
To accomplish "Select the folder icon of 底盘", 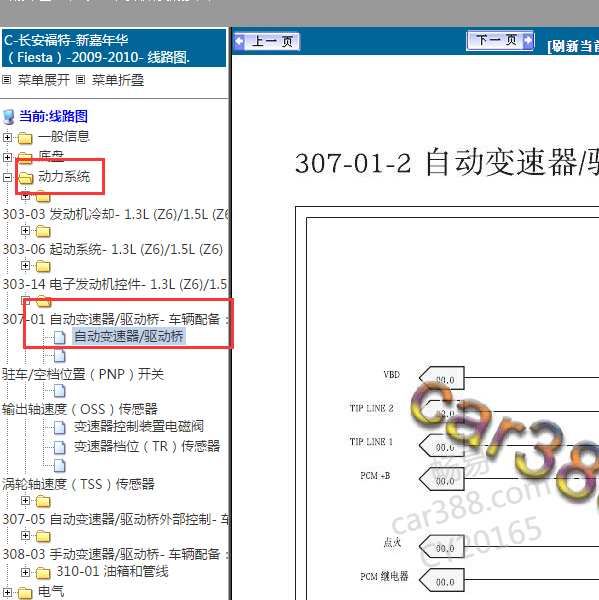I will click(25, 157).
